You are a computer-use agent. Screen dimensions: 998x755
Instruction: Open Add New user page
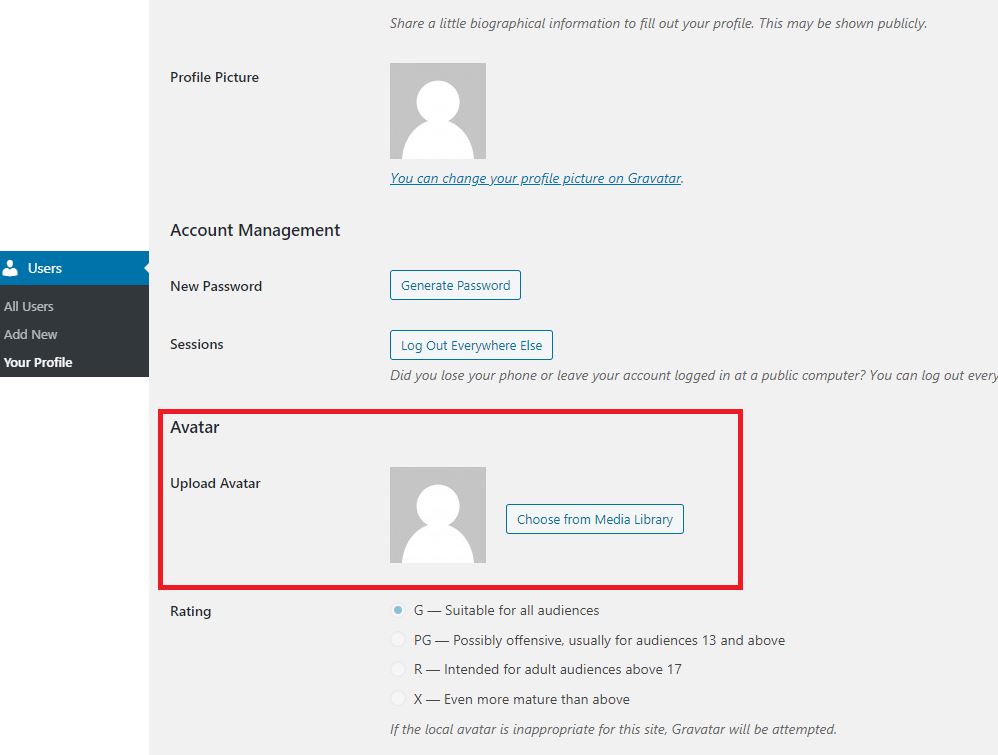click(x=31, y=334)
